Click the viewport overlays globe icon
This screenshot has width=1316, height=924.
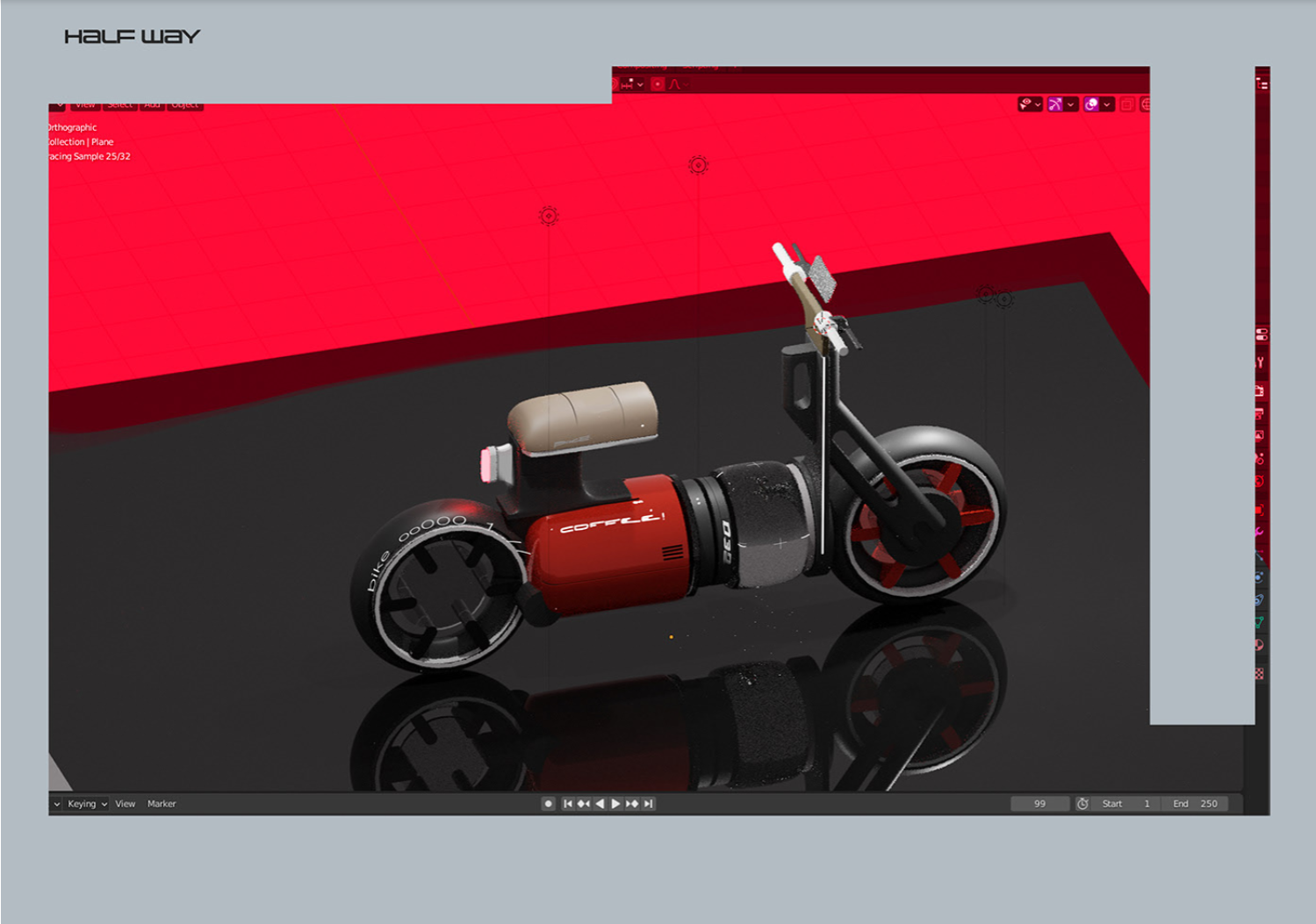click(x=1147, y=104)
